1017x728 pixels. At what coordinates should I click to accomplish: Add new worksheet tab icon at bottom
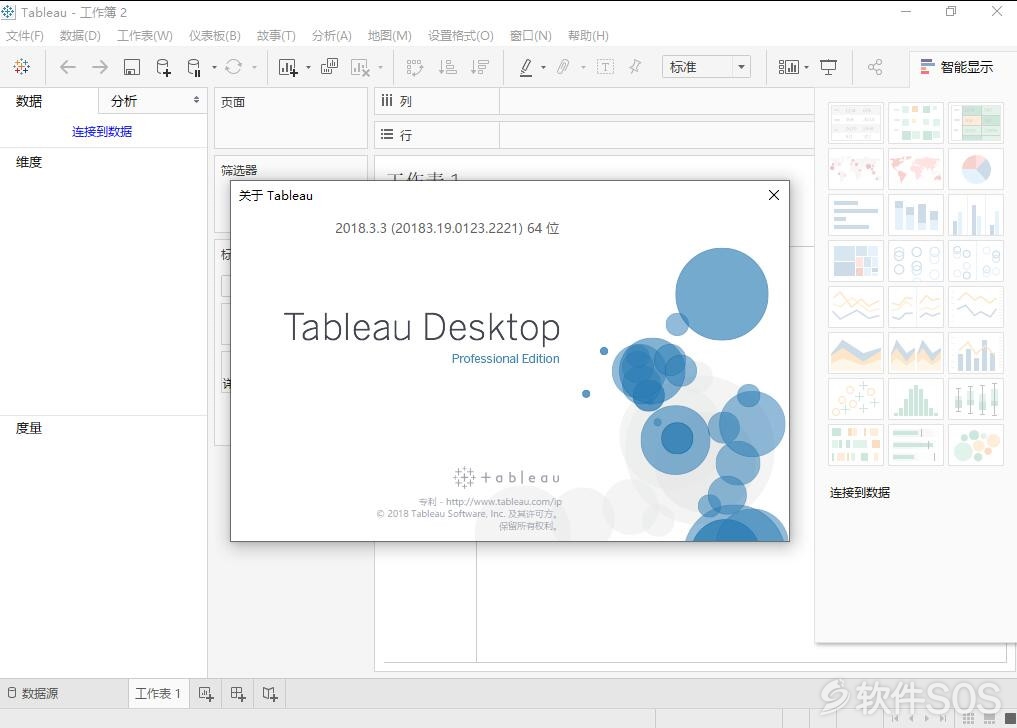(206, 694)
